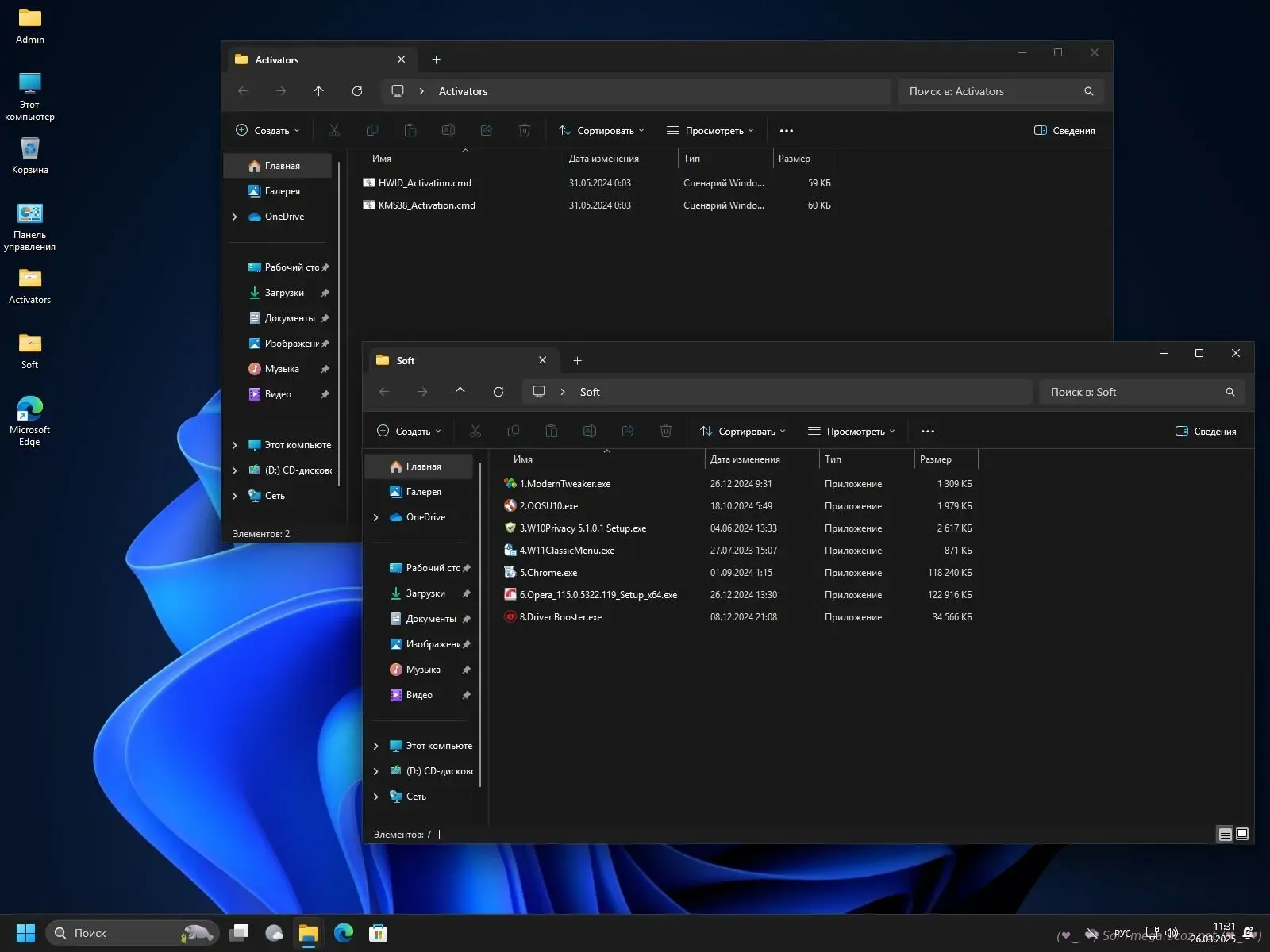Click Create button in Activators toolbar
1270x952 pixels.
pyautogui.click(x=267, y=131)
